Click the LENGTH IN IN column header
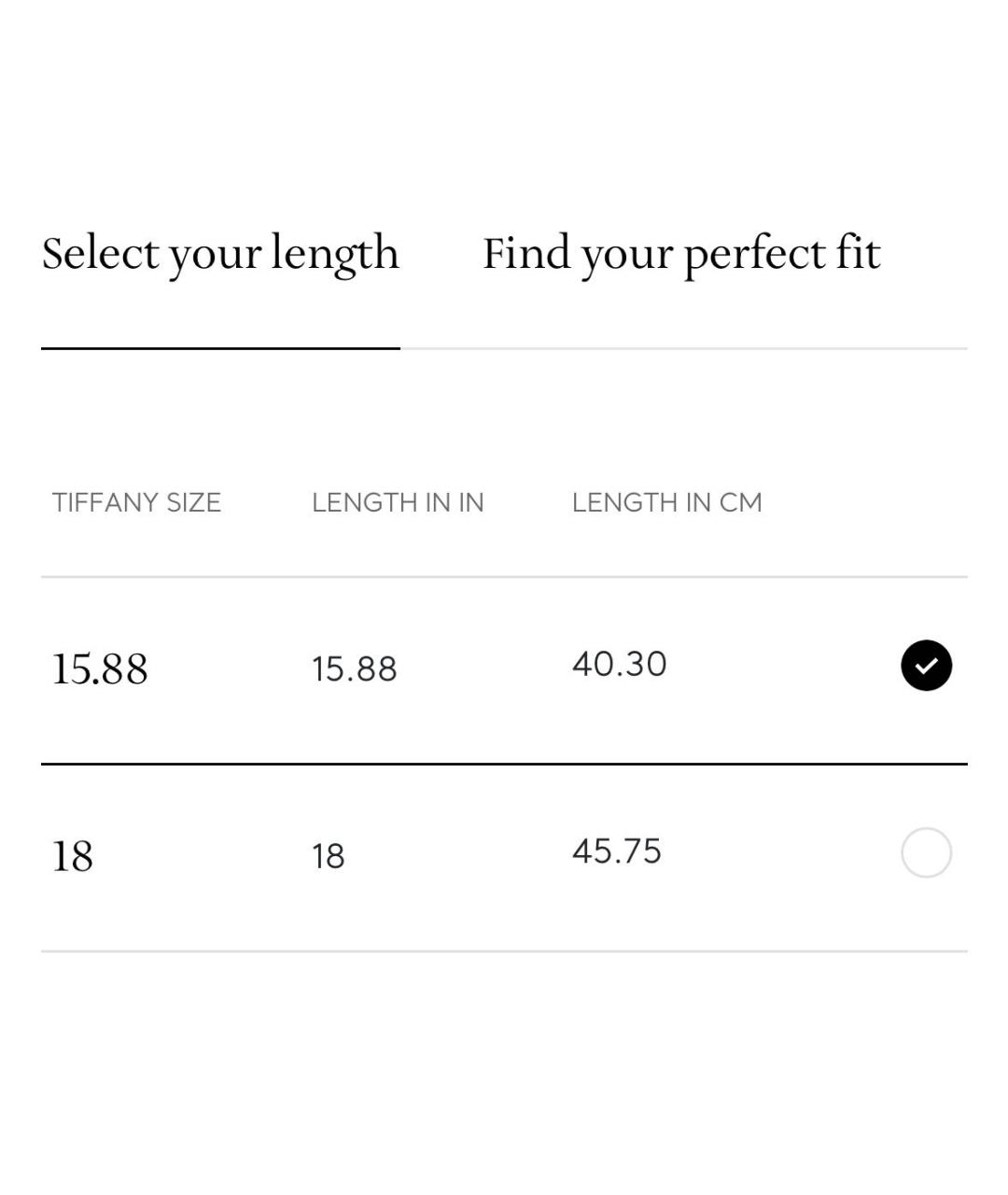 (x=398, y=502)
